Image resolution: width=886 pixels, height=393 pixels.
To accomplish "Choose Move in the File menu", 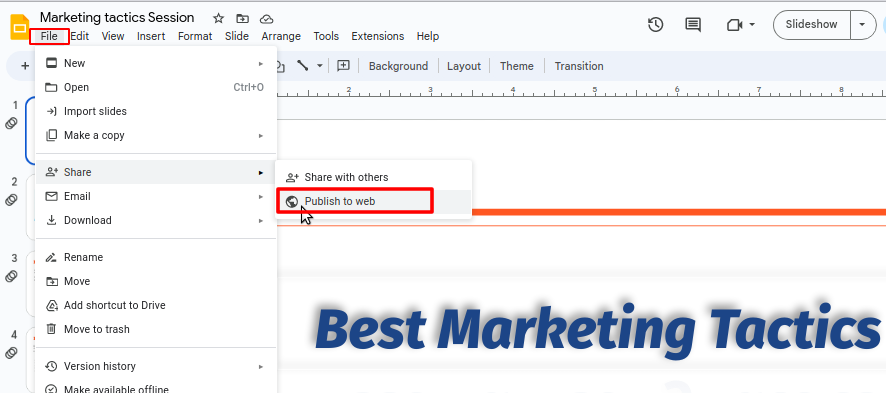I will (x=156, y=281).
